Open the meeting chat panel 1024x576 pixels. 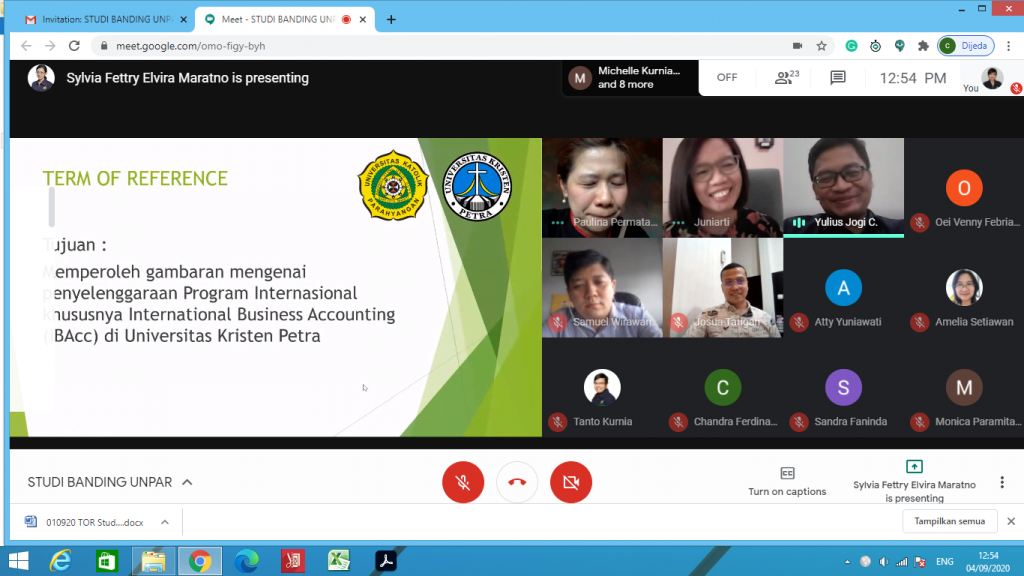(x=838, y=78)
